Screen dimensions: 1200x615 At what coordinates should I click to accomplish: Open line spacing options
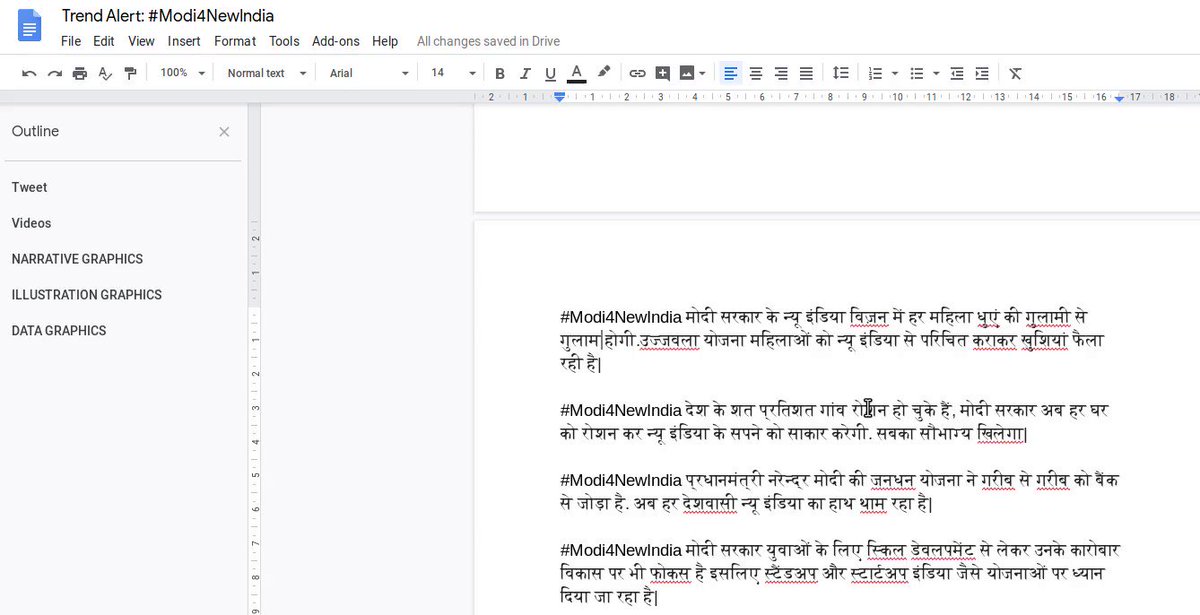point(841,73)
